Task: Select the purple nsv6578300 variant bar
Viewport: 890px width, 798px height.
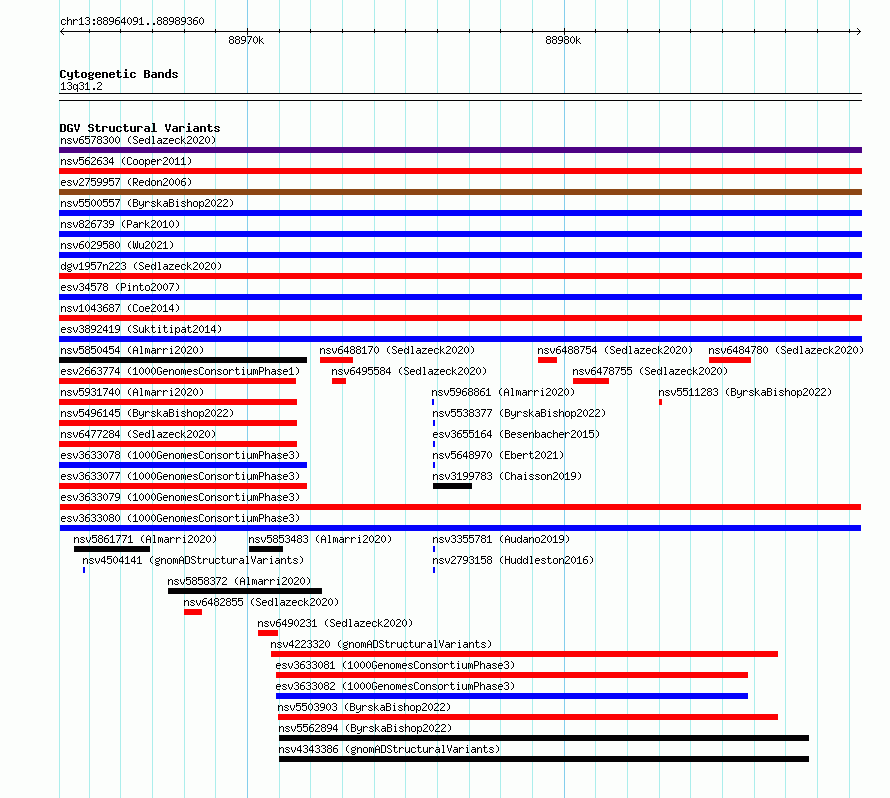Action: 460,150
